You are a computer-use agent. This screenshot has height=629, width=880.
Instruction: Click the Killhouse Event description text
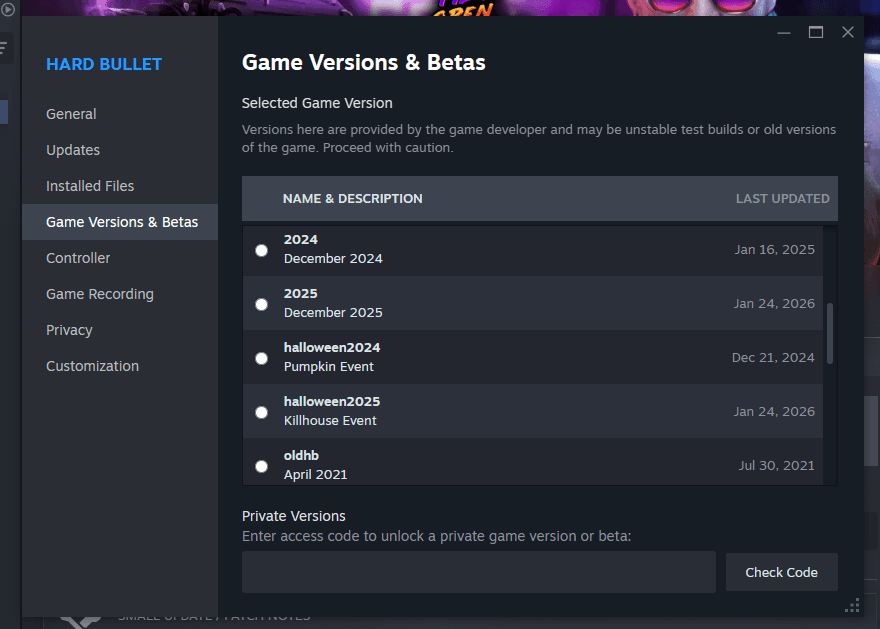pyautogui.click(x=330, y=420)
